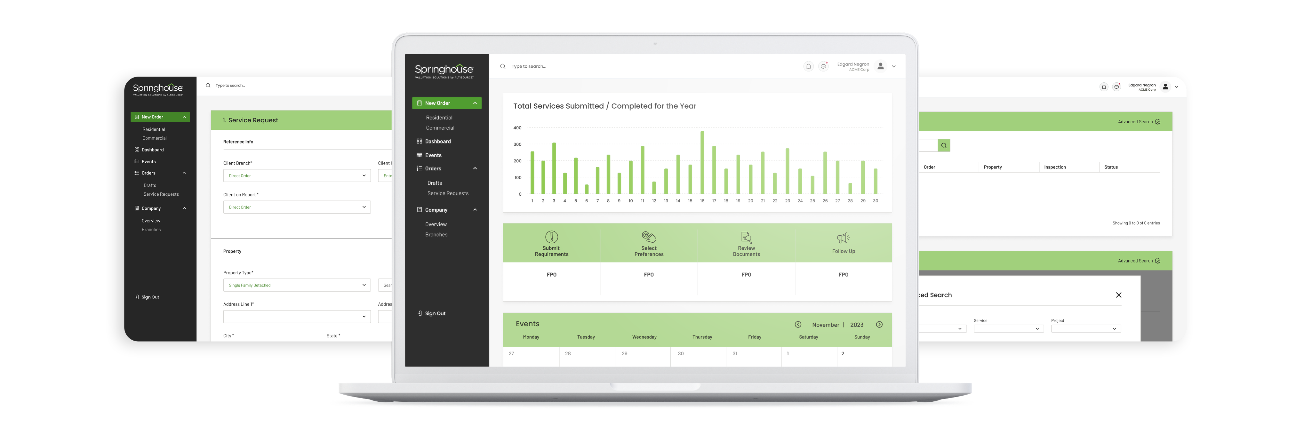Click the Order column header in right window

(x=930, y=167)
